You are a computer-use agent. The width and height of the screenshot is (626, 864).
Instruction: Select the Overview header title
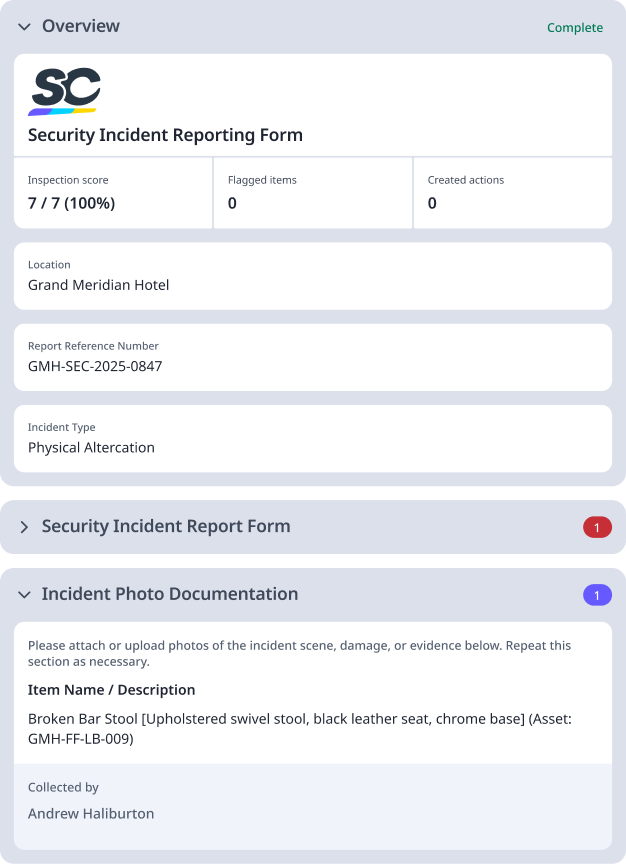80,27
